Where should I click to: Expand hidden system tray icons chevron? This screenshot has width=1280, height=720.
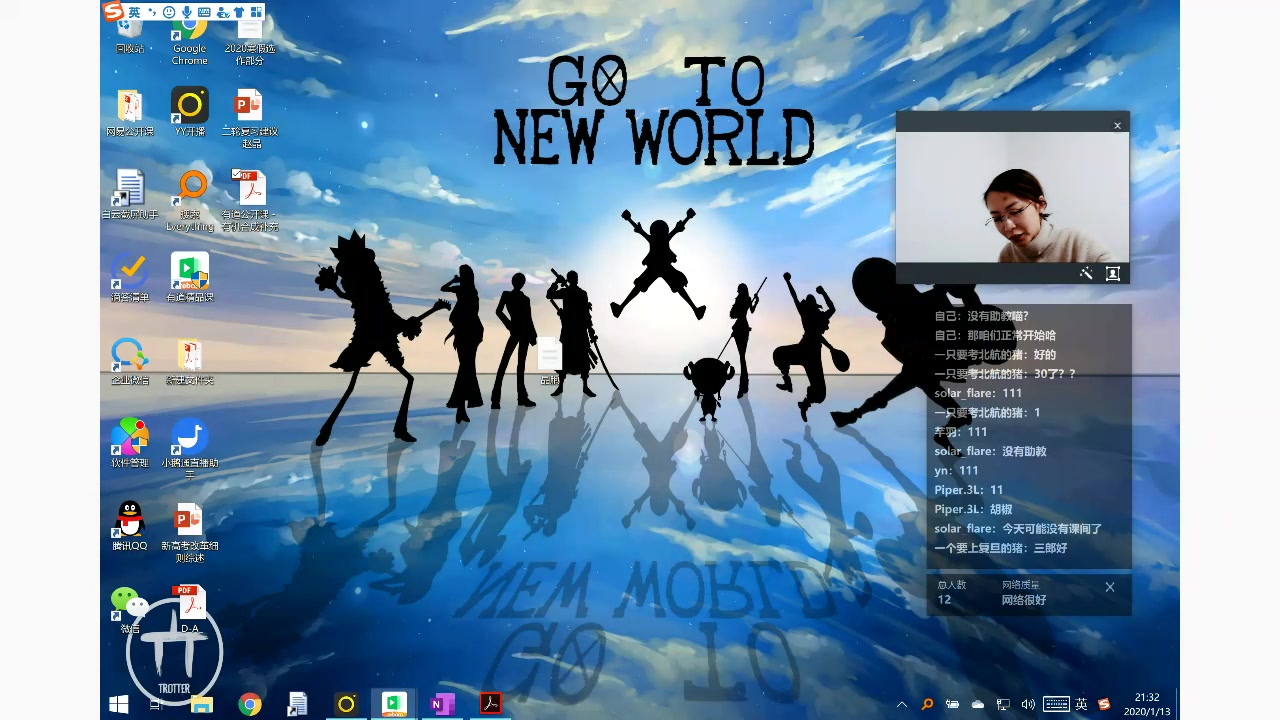click(901, 704)
